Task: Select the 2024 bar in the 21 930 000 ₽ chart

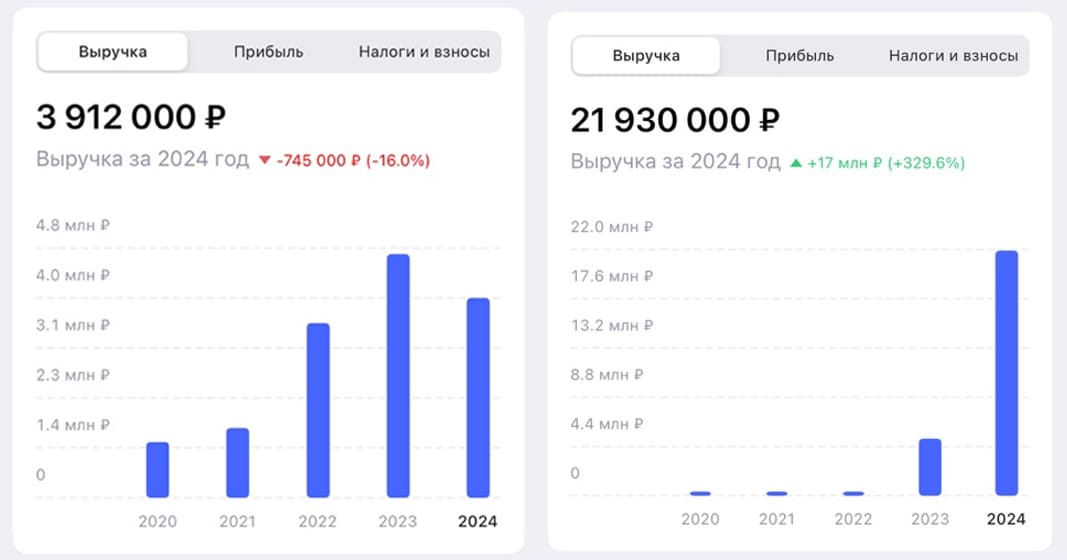Action: click(x=1006, y=372)
